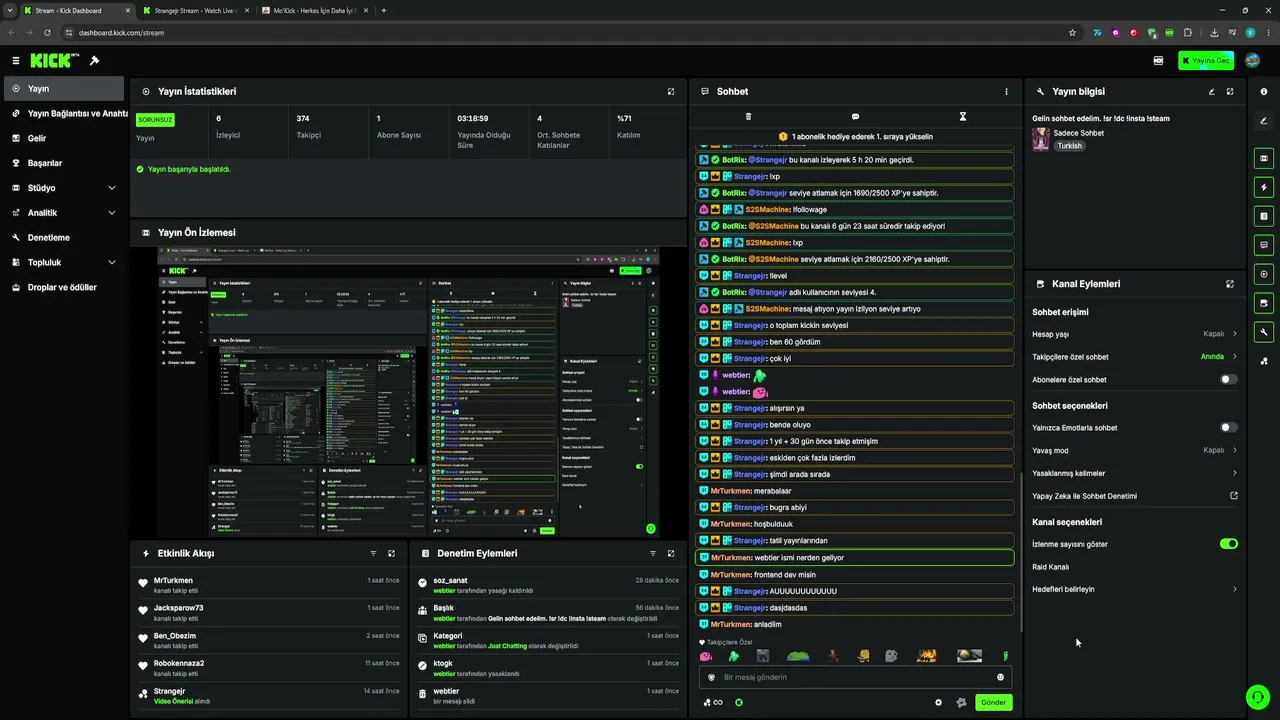Click the play circle icon in right sidebar
Viewport: 1280px width, 720px height.
click(x=1264, y=274)
